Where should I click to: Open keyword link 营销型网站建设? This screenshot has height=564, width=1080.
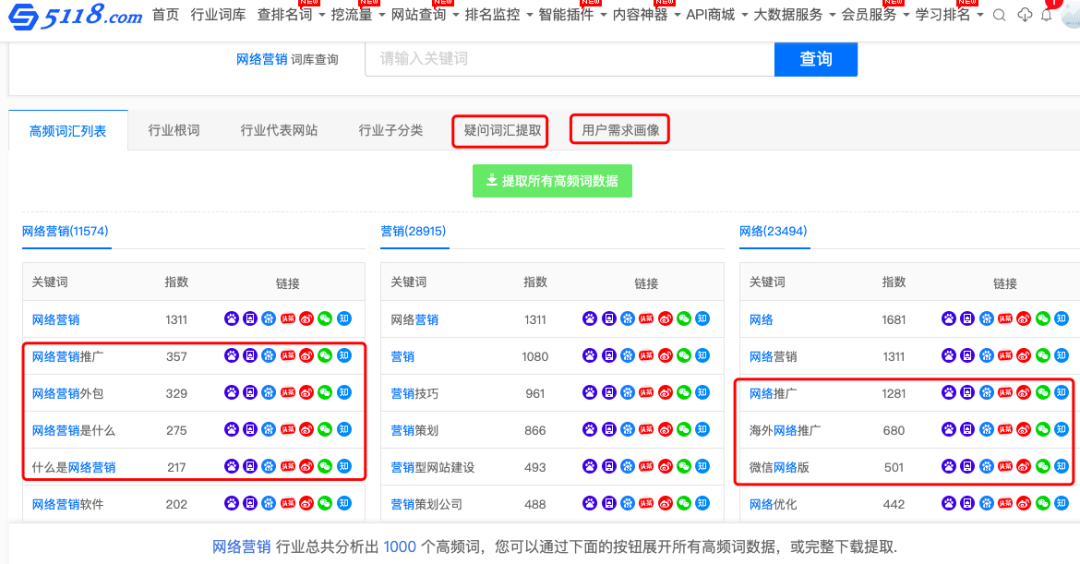433,467
